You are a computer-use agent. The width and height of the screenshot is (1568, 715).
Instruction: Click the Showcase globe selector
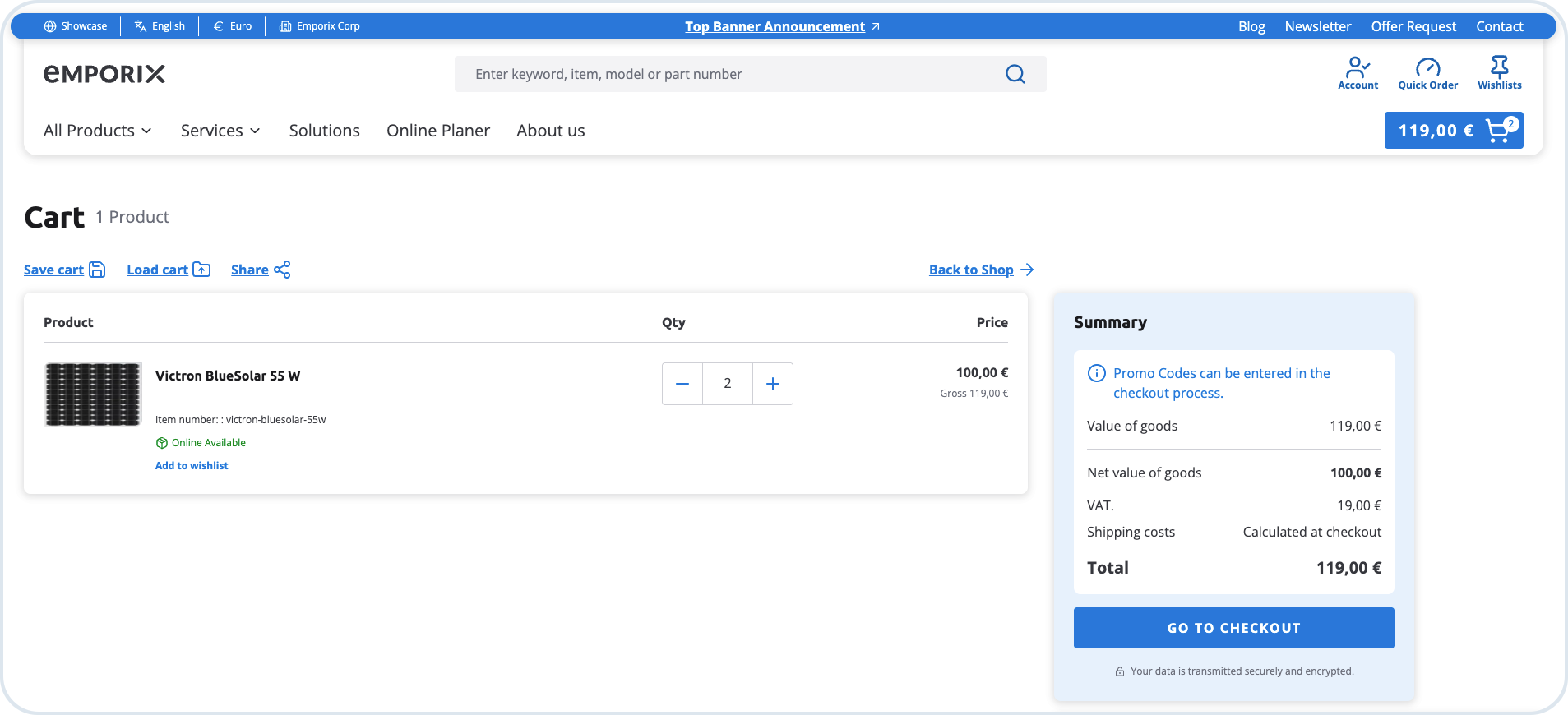pos(76,26)
